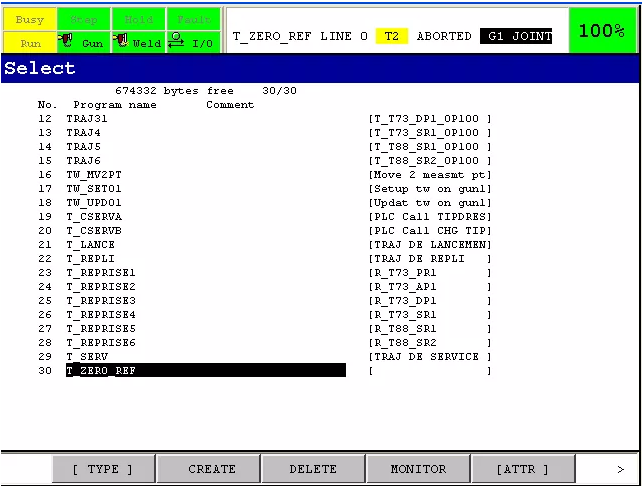This screenshot has height=489, width=644.
Task: Click comment [PLC Call CHG TIP]
Action: (x=430, y=231)
